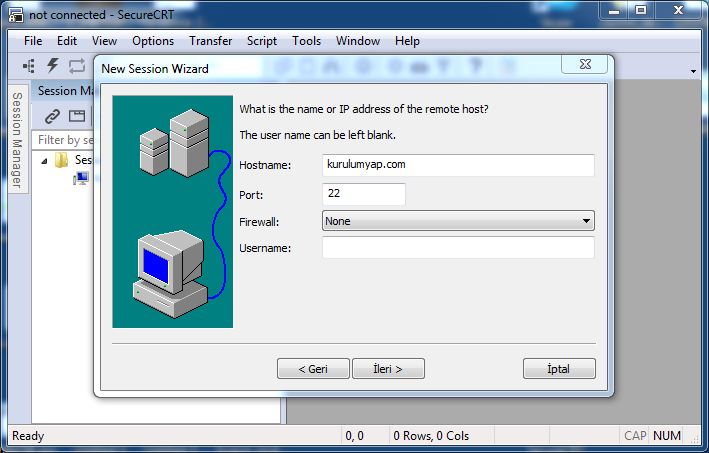The width and height of the screenshot is (709, 453).
Task: Maximize the SecureCRT window
Action: (x=641, y=11)
